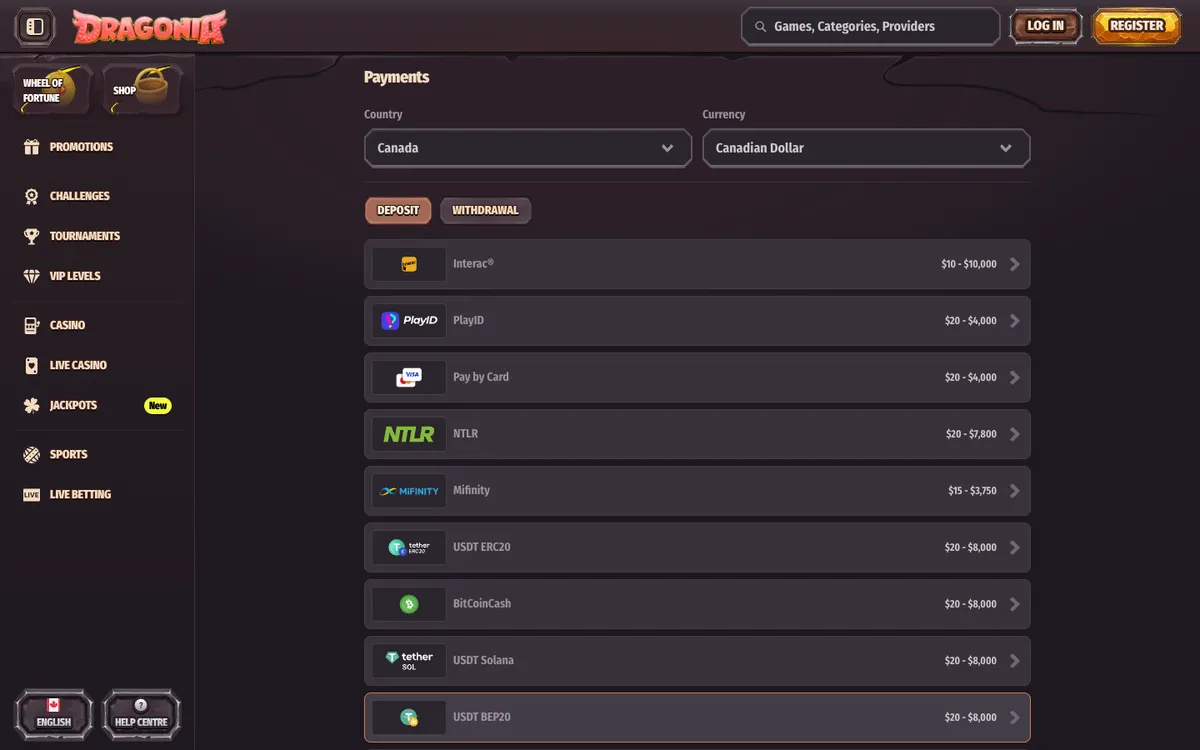The height and width of the screenshot is (750, 1200).
Task: Select the Deposit tab
Action: click(398, 211)
